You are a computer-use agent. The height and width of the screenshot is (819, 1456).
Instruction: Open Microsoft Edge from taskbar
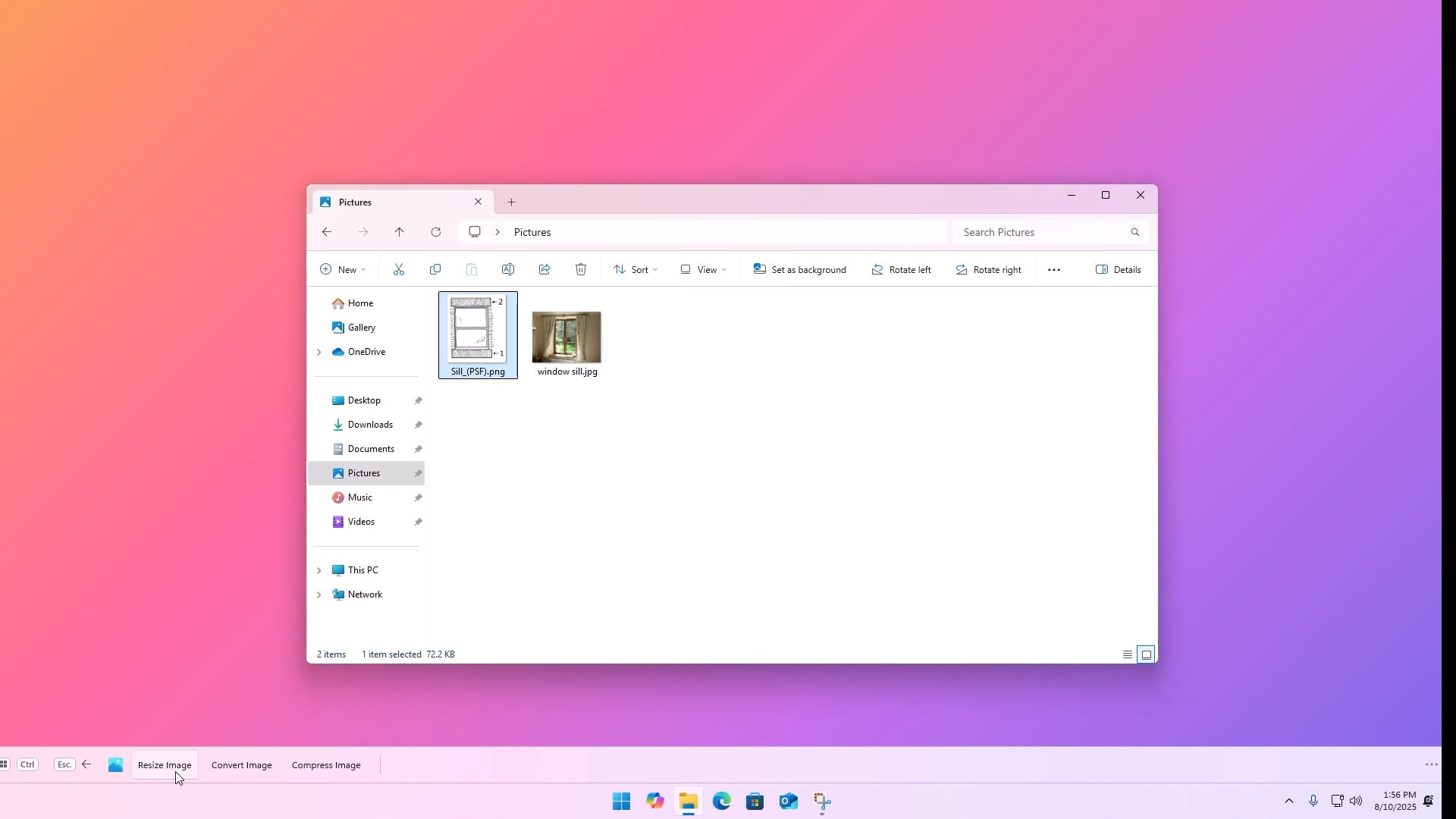tap(722, 802)
